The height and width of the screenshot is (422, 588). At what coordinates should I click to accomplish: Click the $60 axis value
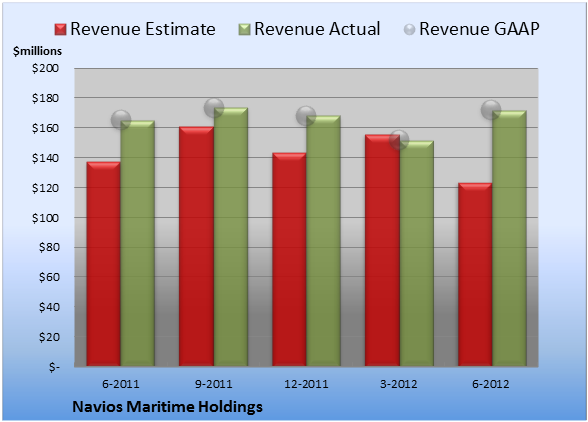click(x=49, y=277)
